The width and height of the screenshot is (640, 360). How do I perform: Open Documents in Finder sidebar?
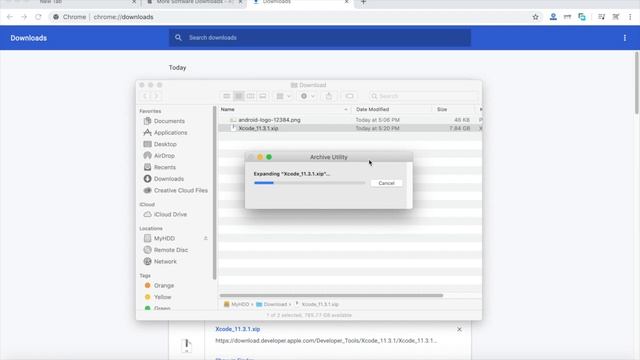click(x=169, y=121)
